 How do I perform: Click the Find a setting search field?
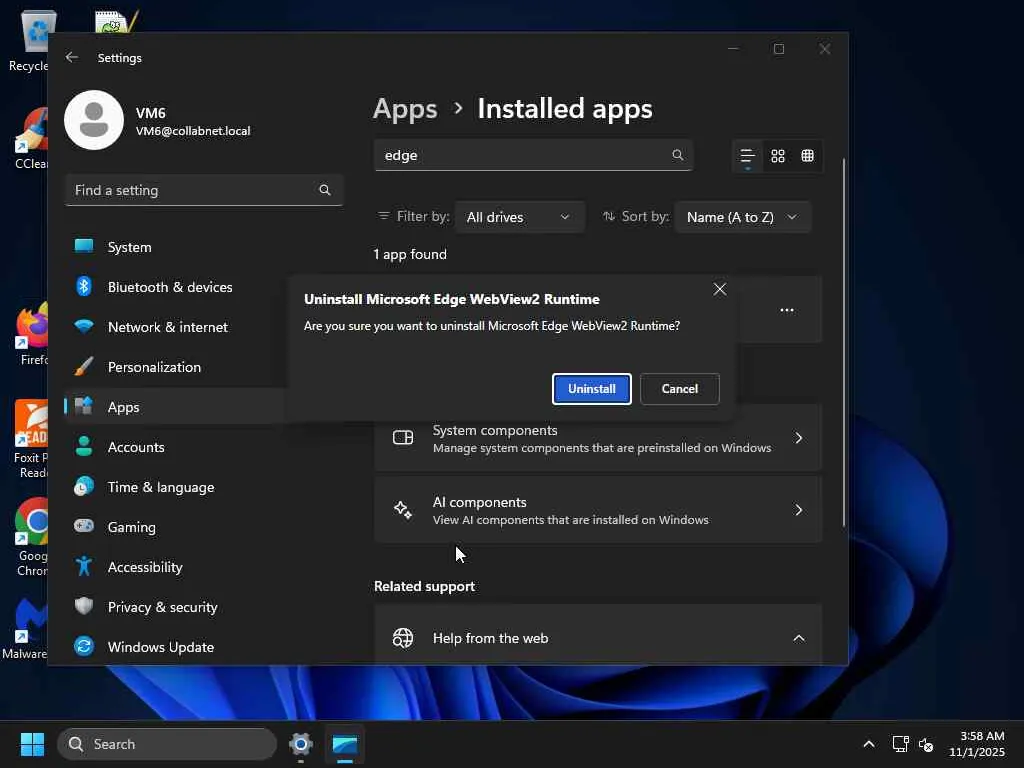(192, 190)
